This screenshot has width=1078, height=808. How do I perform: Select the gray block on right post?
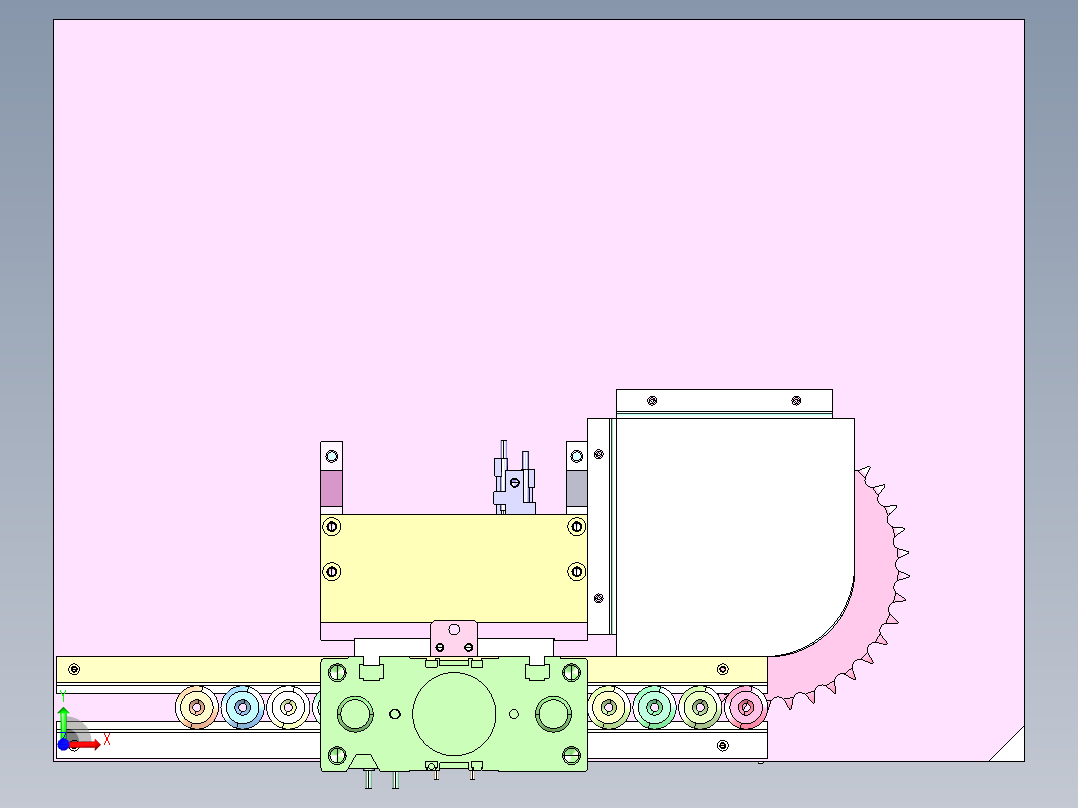click(x=576, y=488)
